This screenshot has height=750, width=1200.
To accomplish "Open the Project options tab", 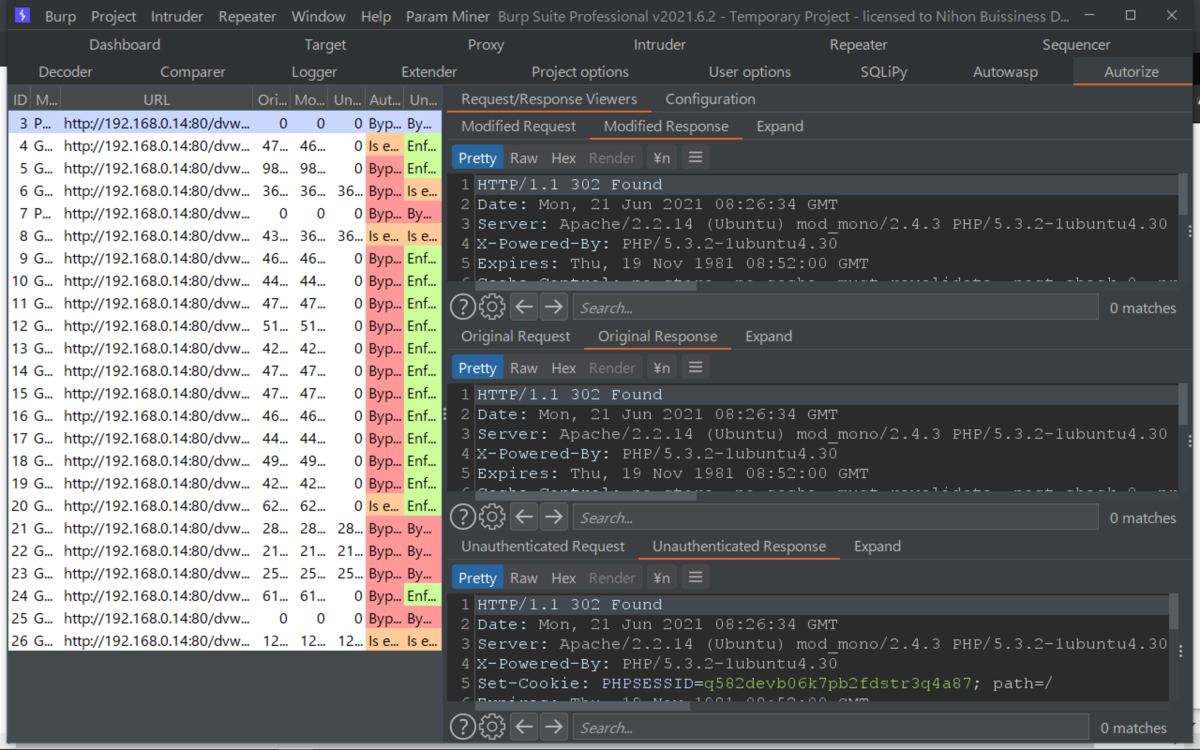I will tap(580, 72).
